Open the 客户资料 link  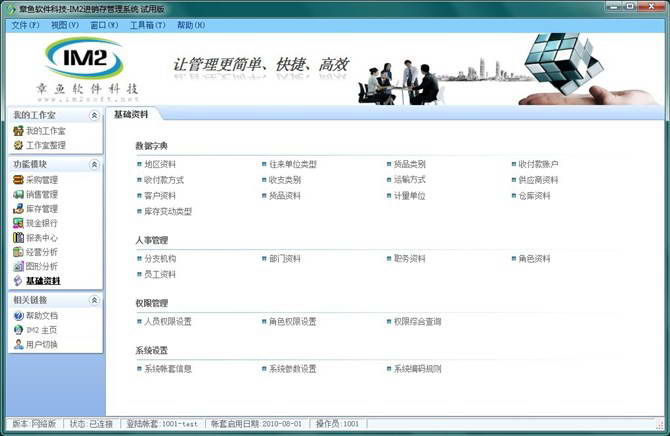tap(160, 196)
